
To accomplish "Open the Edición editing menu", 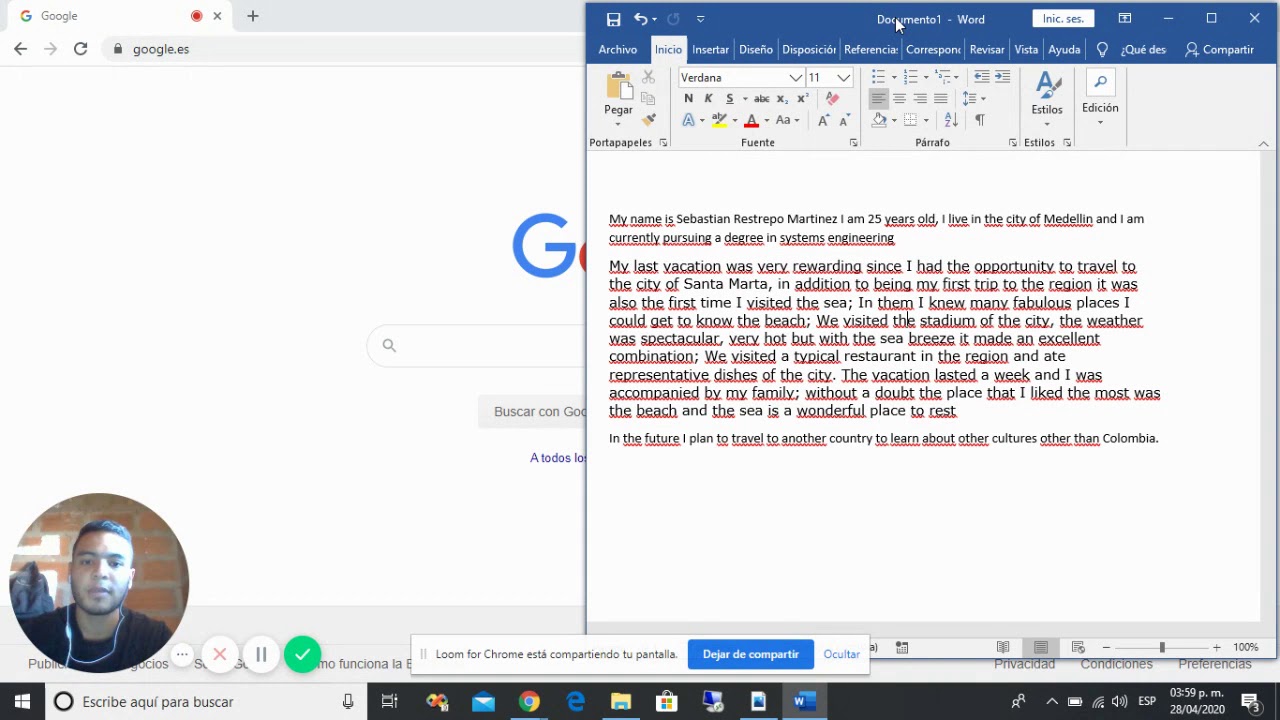I will [x=1100, y=99].
